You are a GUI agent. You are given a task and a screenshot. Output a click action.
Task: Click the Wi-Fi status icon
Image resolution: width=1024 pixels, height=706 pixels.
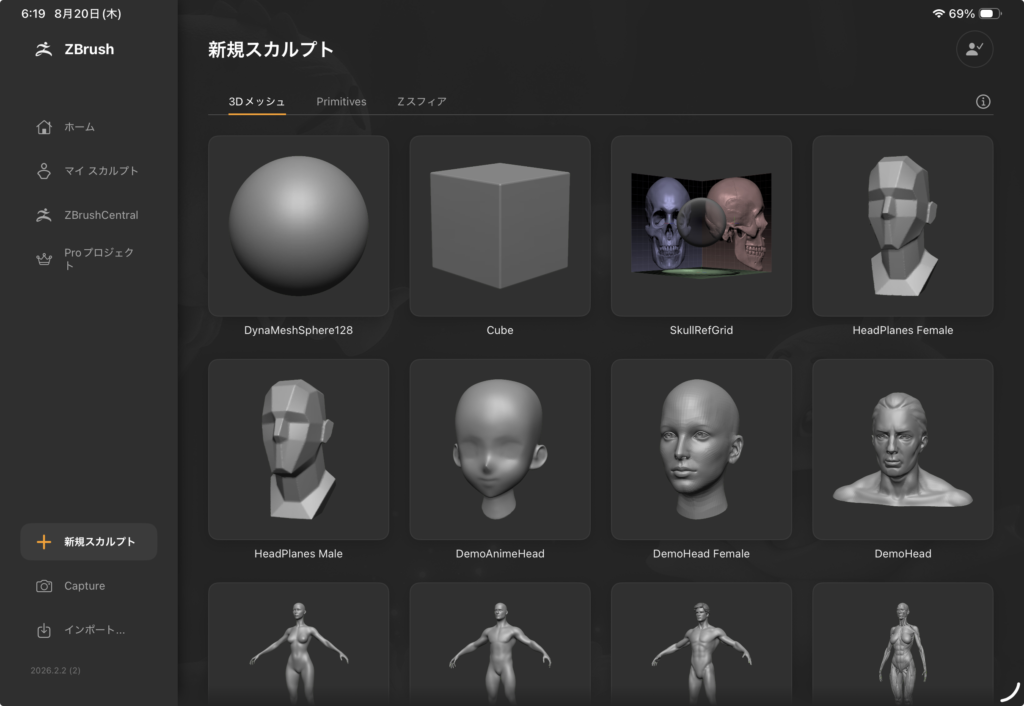(938, 14)
